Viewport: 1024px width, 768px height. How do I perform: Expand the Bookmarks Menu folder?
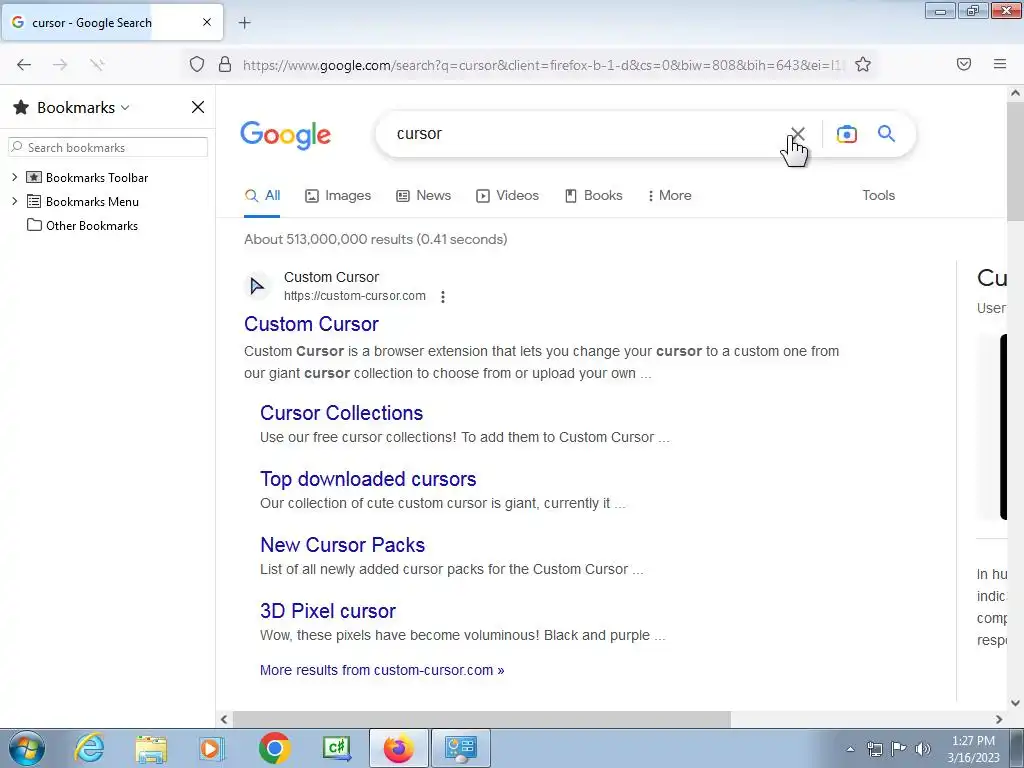(x=14, y=202)
